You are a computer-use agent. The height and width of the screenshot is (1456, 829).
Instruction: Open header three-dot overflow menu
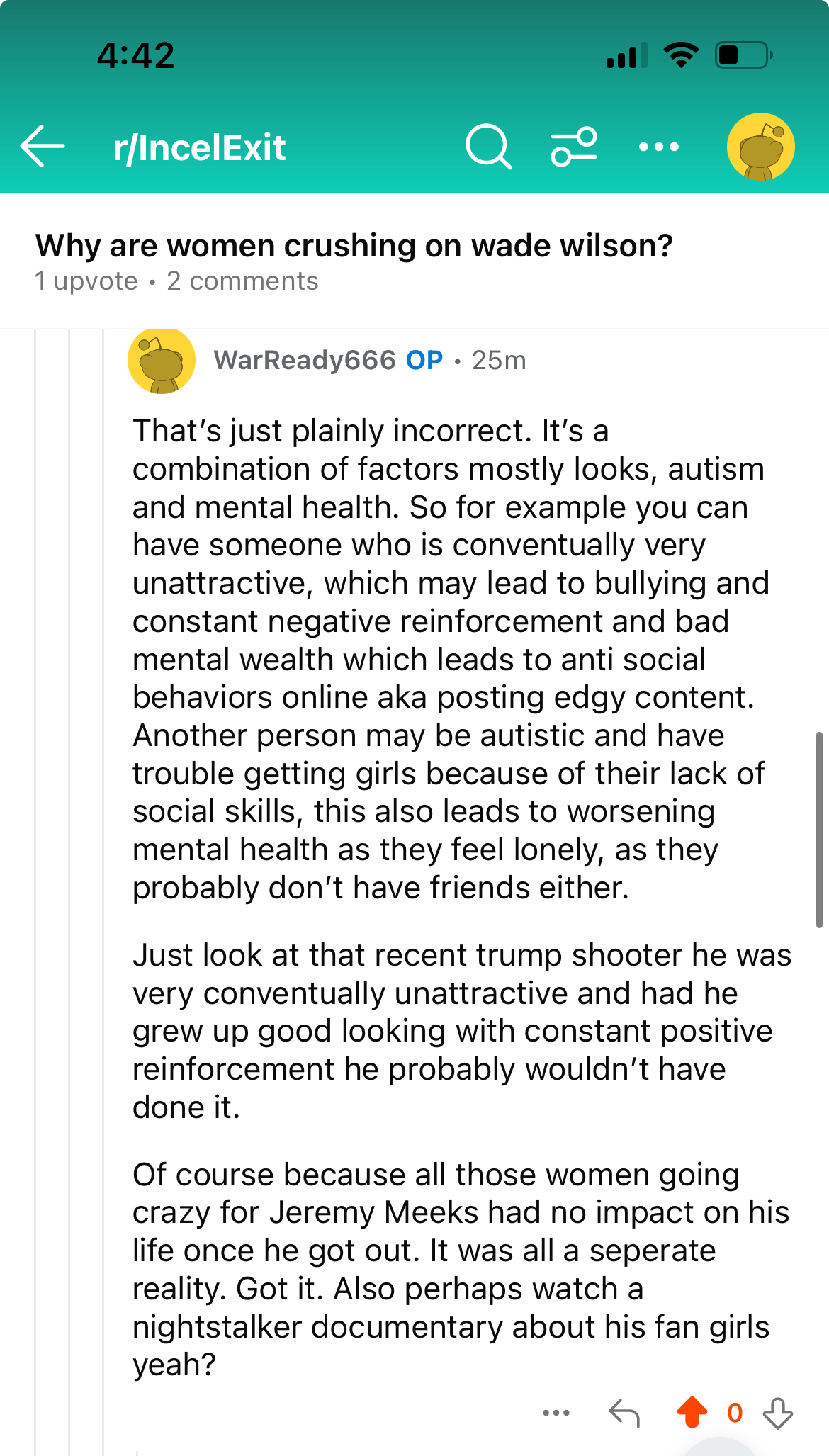(658, 147)
